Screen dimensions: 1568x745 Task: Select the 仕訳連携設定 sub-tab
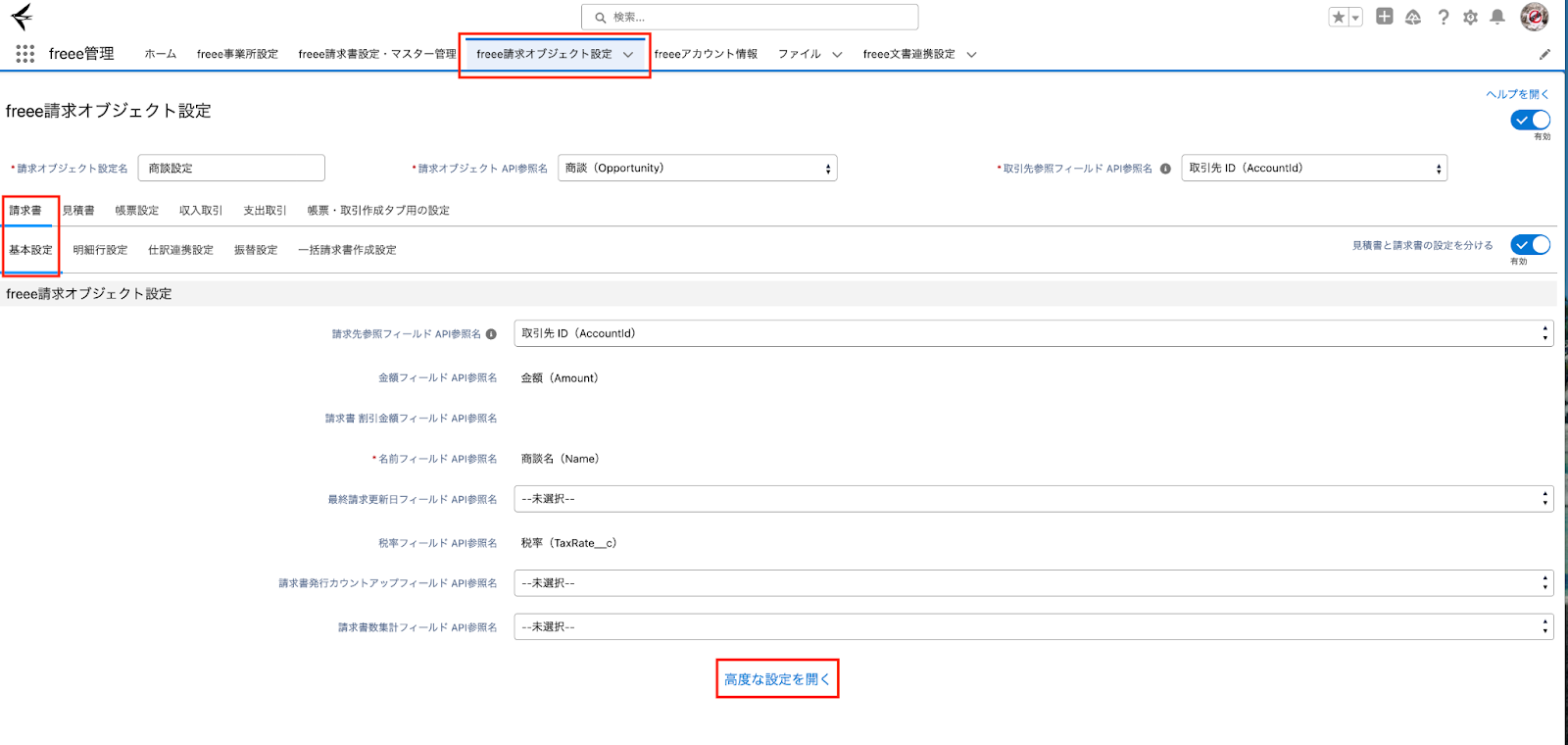180,250
